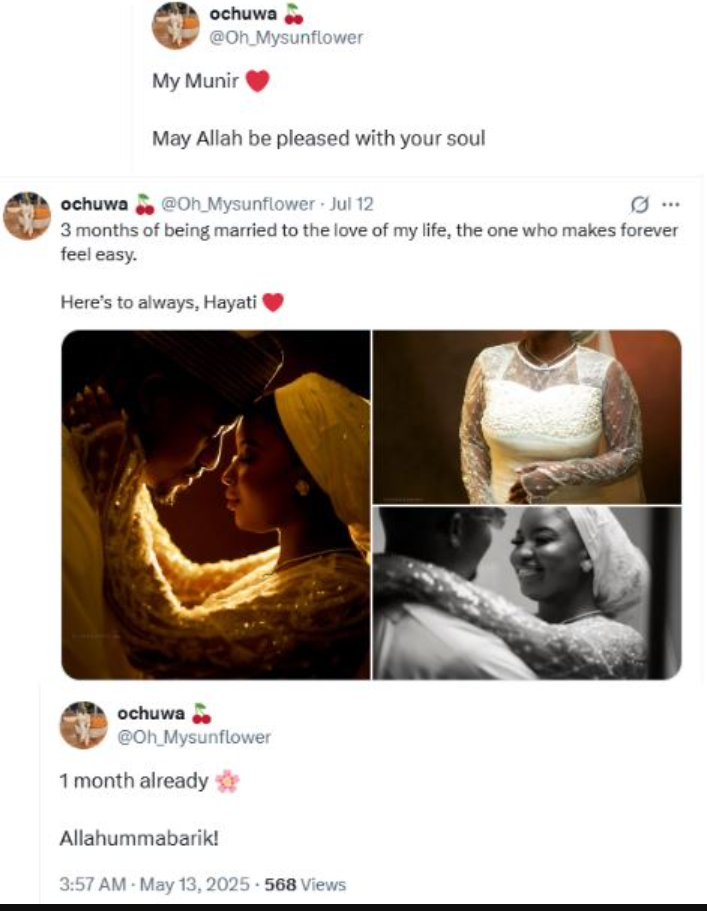Open the three-dot more options menu
This screenshot has height=911, width=707.
coord(670,204)
